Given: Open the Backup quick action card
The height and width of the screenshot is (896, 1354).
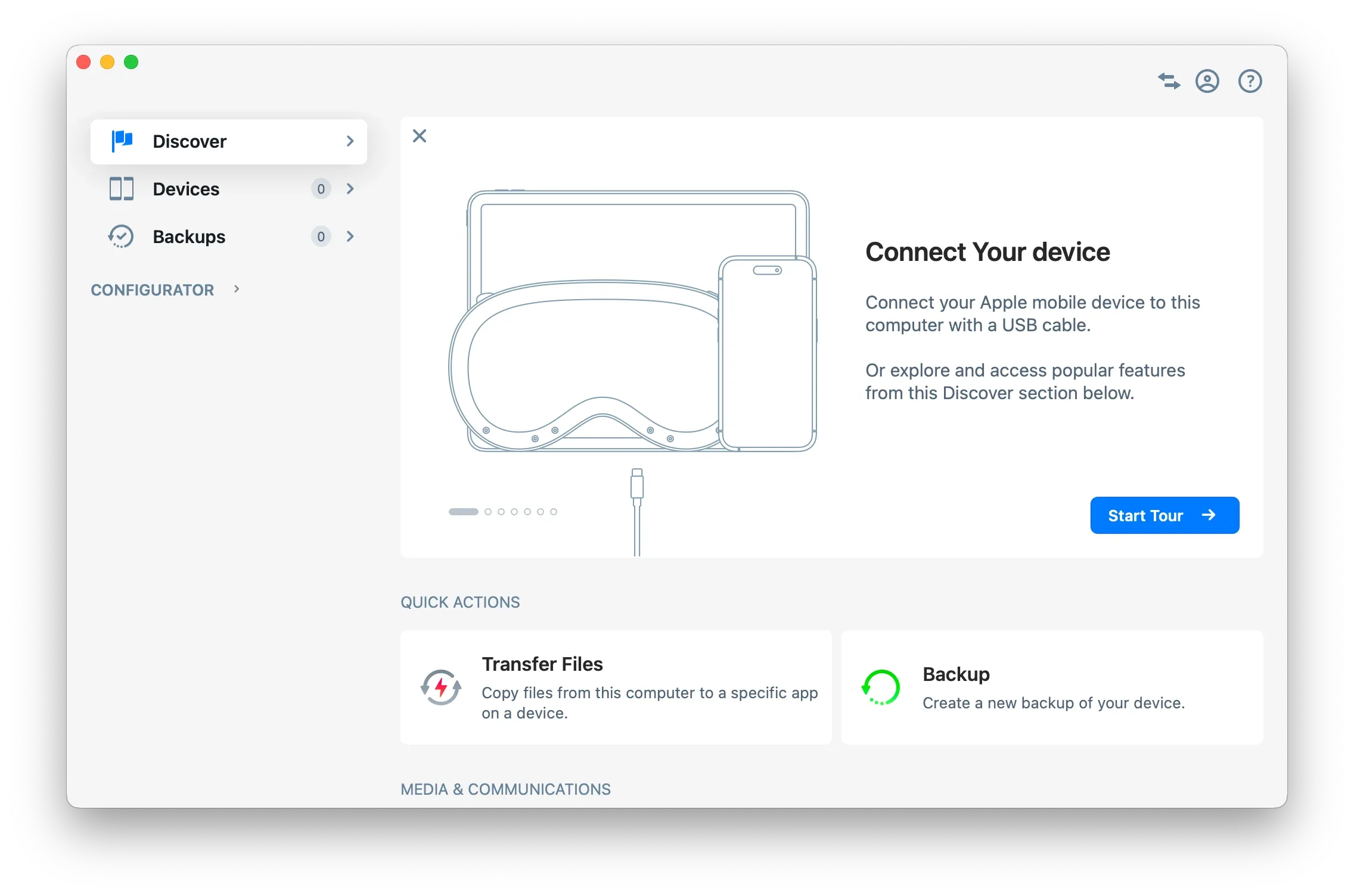Looking at the screenshot, I should point(1052,686).
